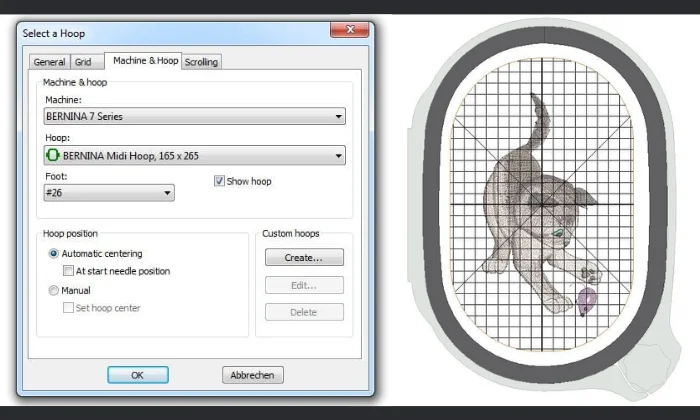Expand the Hoop dropdown with BERNINA Midi Hoop
700x420 pixels.
click(x=195, y=155)
